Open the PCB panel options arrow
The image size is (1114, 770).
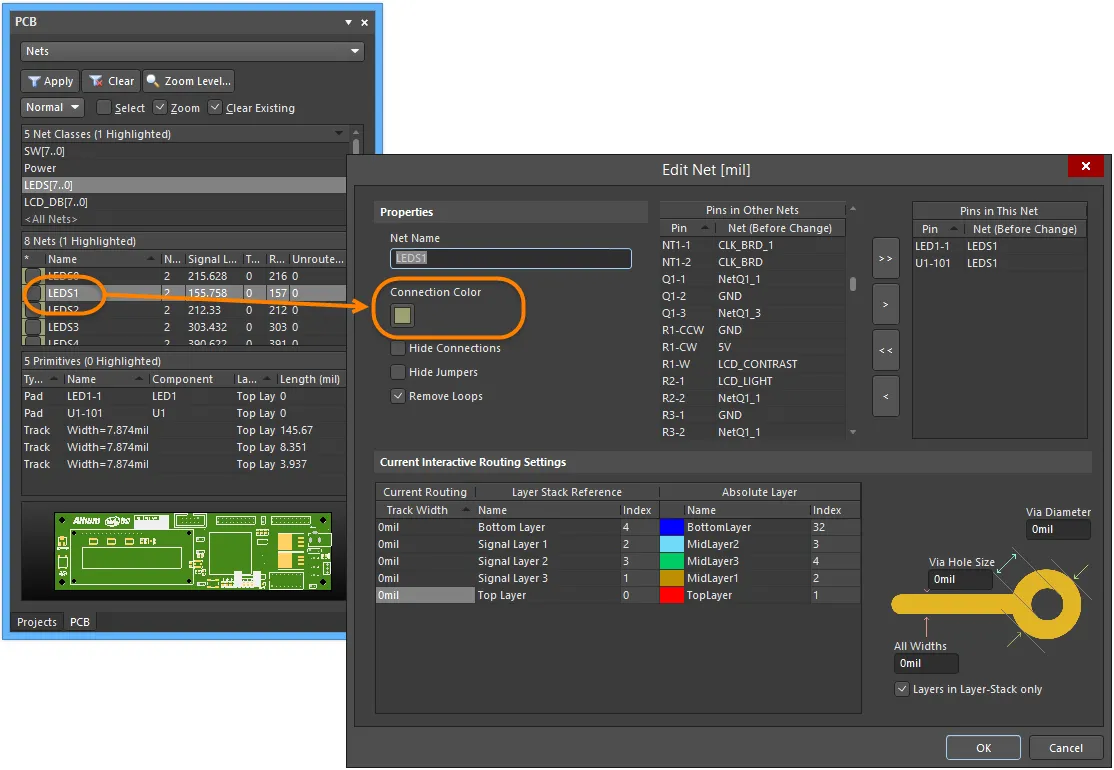point(348,22)
